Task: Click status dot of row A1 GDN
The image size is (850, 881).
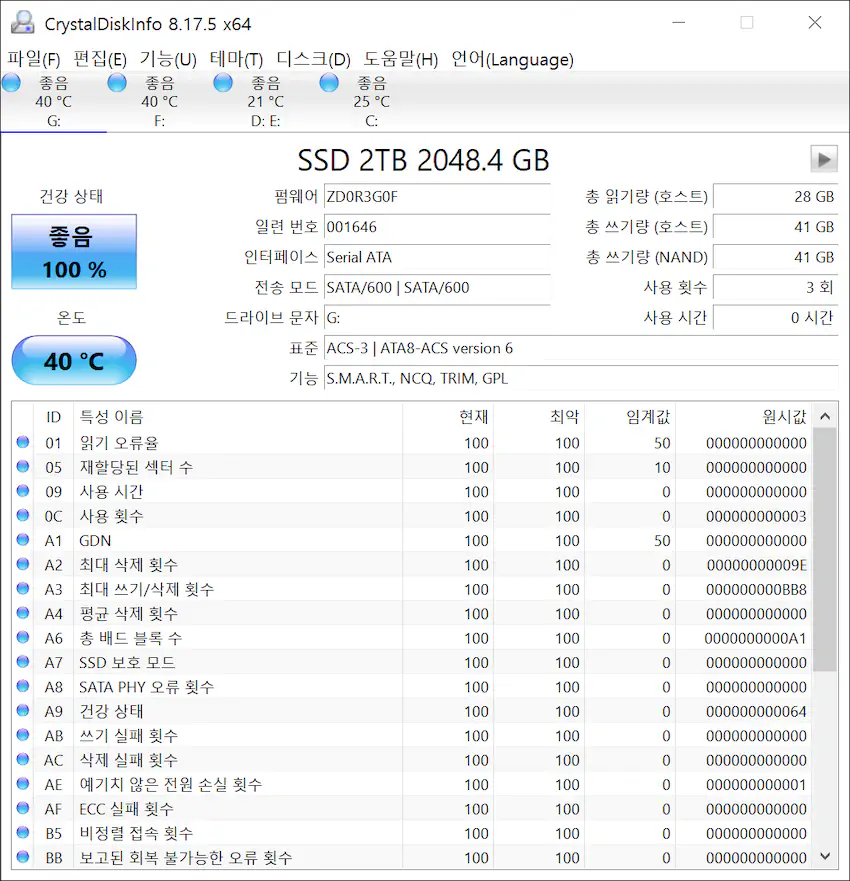Action: click(x=23, y=540)
